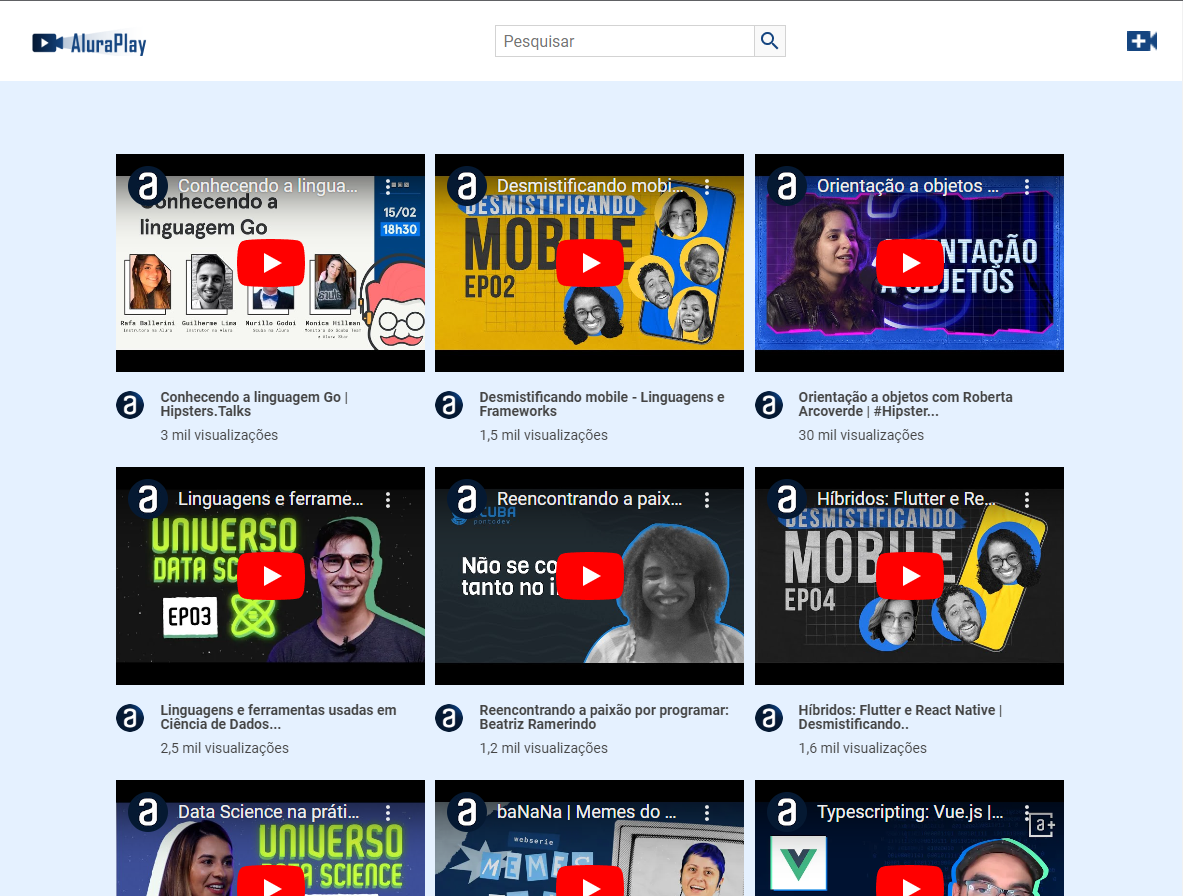Open embed title link Linguagens e ferrame...
Screen dimensions: 1183x896
click(271, 499)
